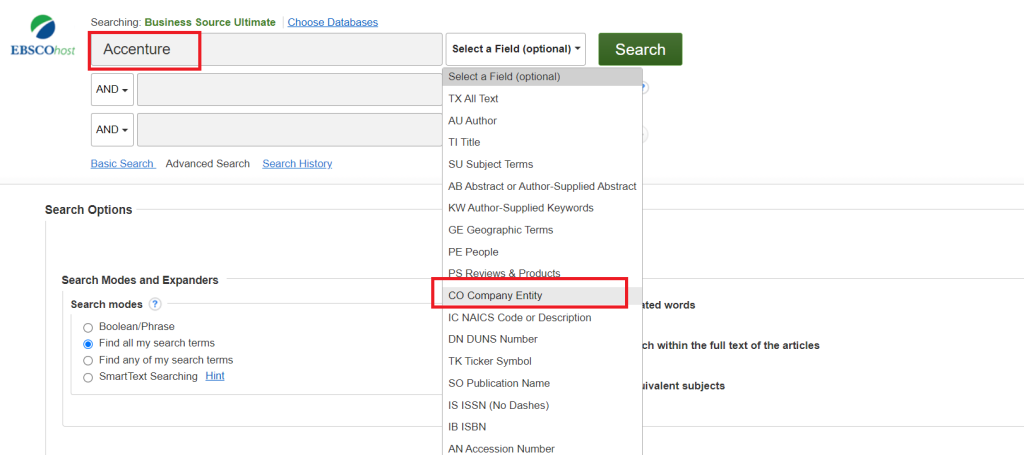Select SmartText Searching mode

(88, 377)
